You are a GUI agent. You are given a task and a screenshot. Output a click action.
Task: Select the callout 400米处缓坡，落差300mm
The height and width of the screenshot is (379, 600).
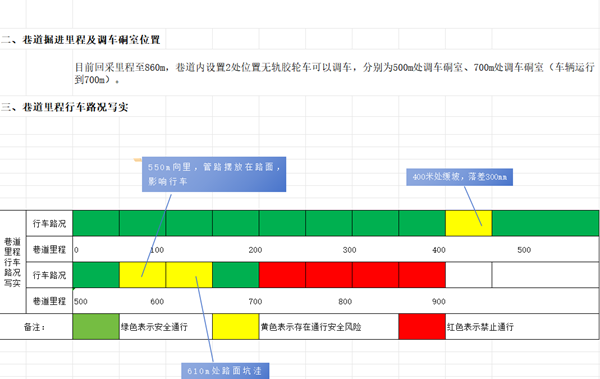(459, 177)
